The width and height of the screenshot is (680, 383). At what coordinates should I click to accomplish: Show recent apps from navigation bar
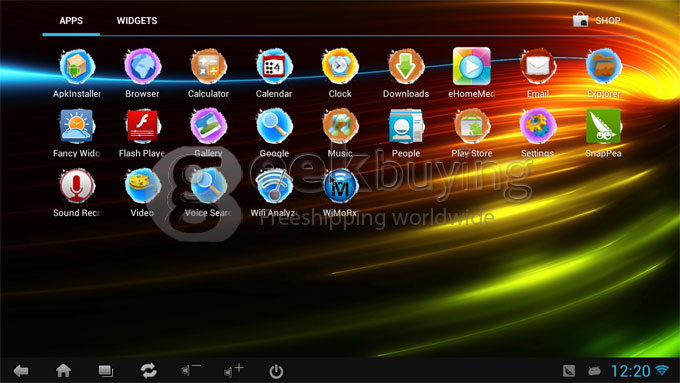click(106, 371)
